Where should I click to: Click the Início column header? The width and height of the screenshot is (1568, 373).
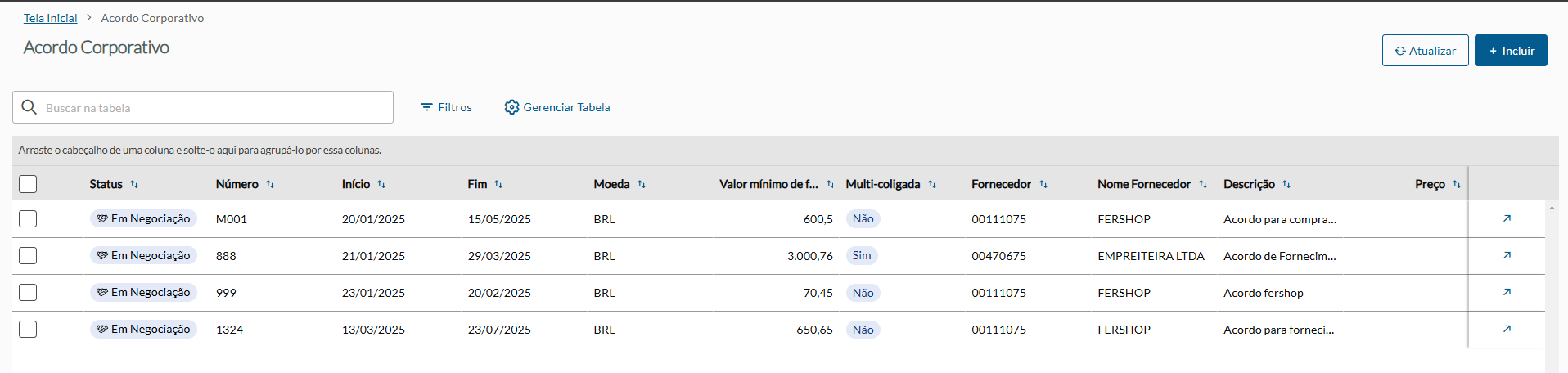pyautogui.click(x=356, y=185)
